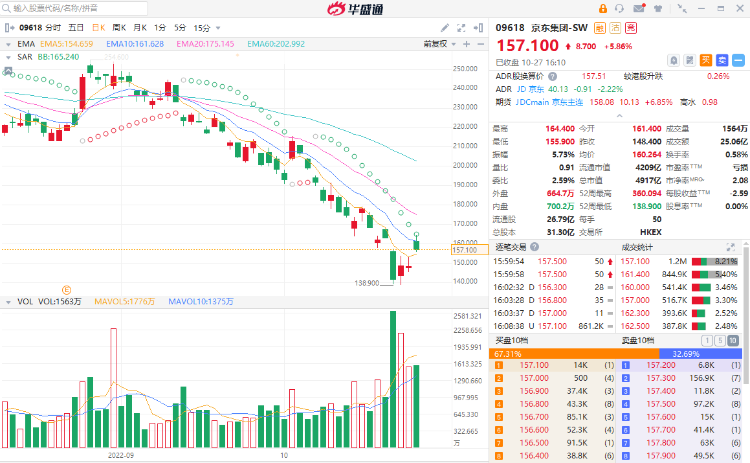Open help icon next to ADR股换算价

[x=552, y=76]
